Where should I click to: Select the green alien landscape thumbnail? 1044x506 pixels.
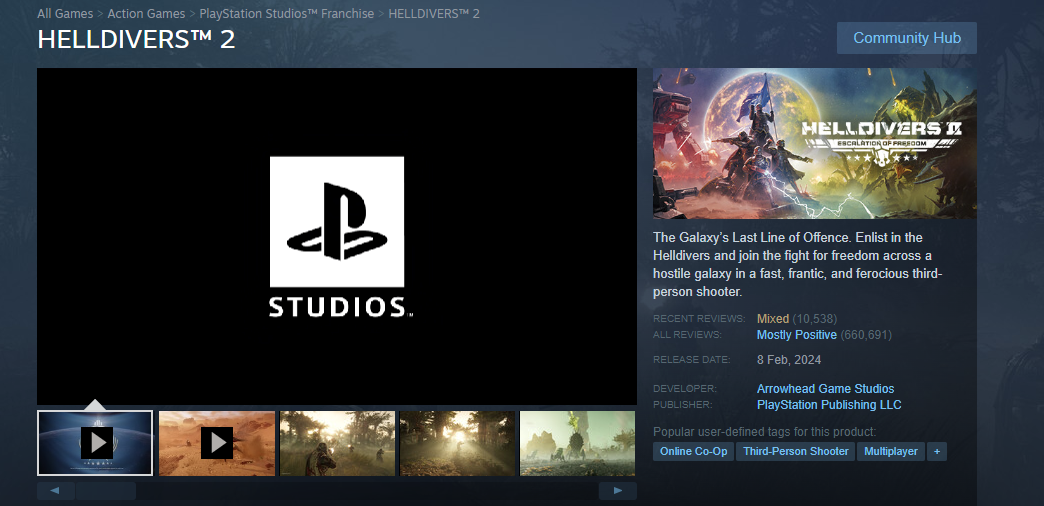click(x=577, y=443)
